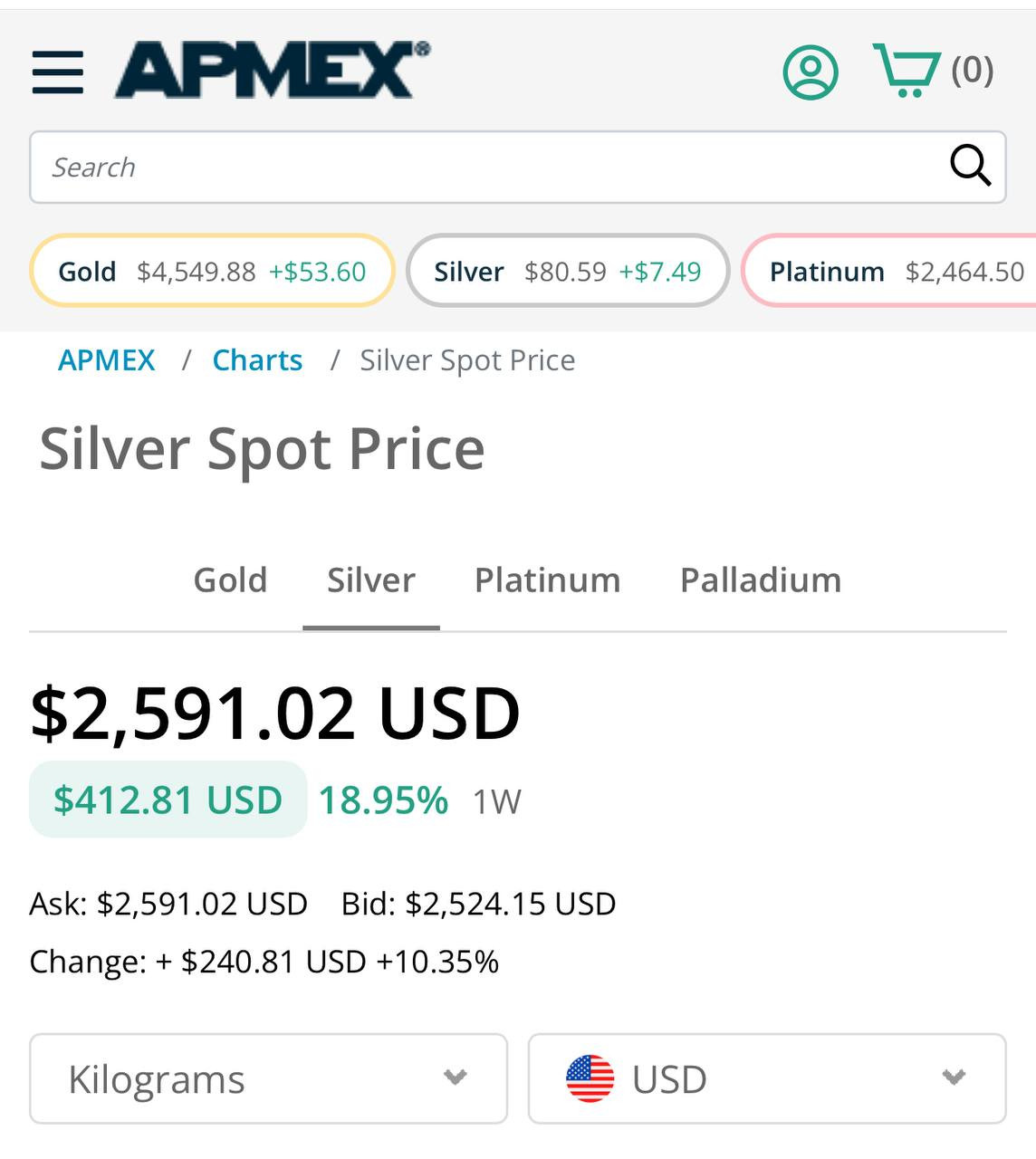Go to the APMEX breadcrumb link

coord(107,360)
